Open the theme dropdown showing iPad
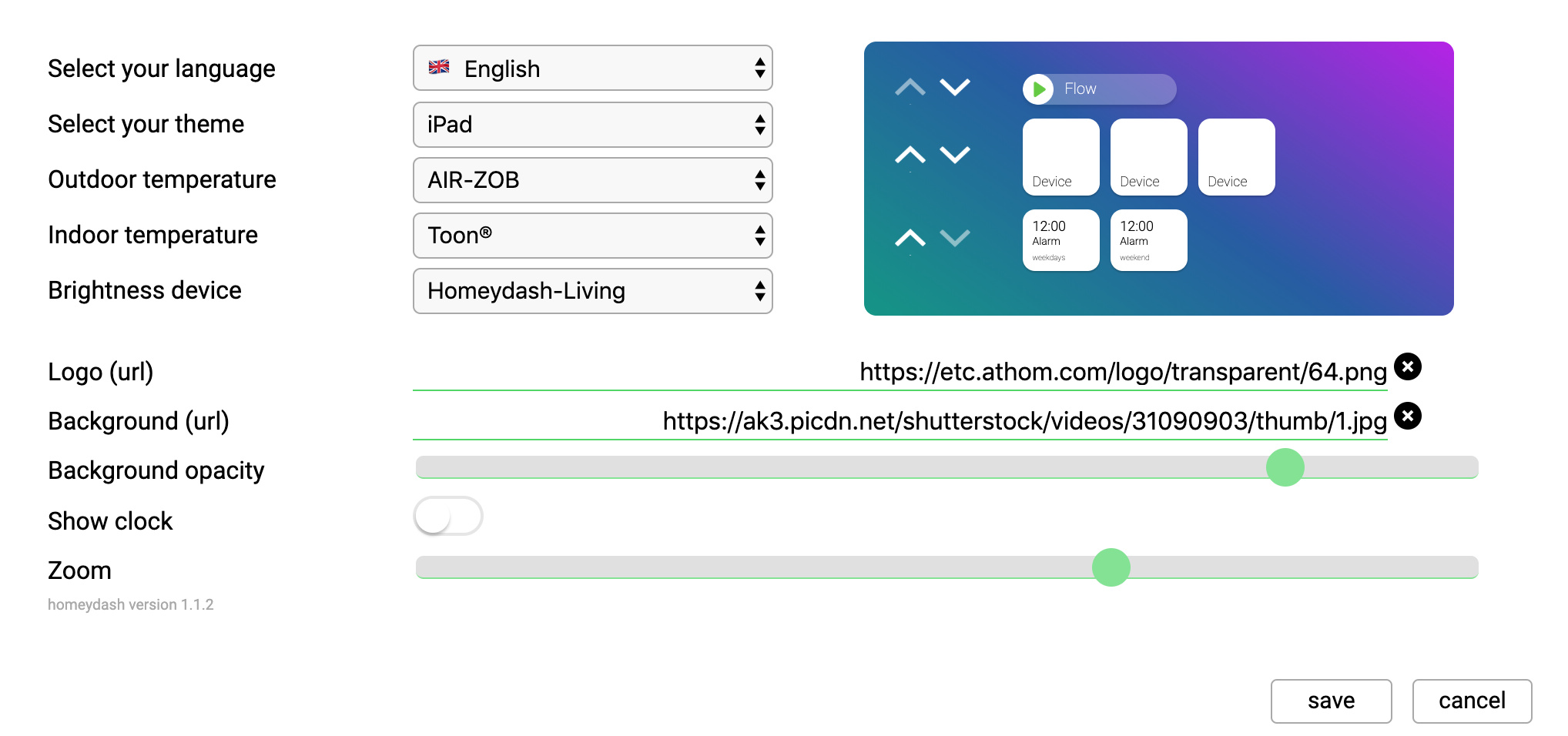The height and width of the screenshot is (736, 1568). [592, 125]
